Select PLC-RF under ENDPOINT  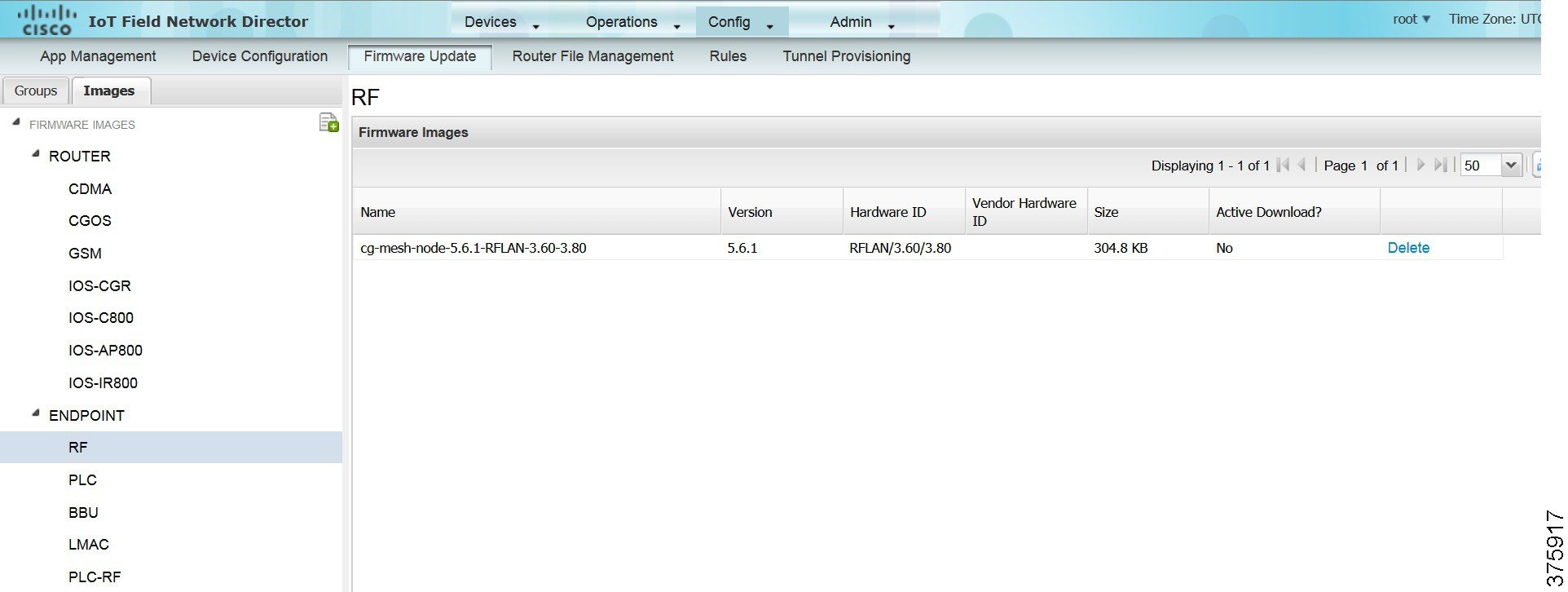click(95, 577)
